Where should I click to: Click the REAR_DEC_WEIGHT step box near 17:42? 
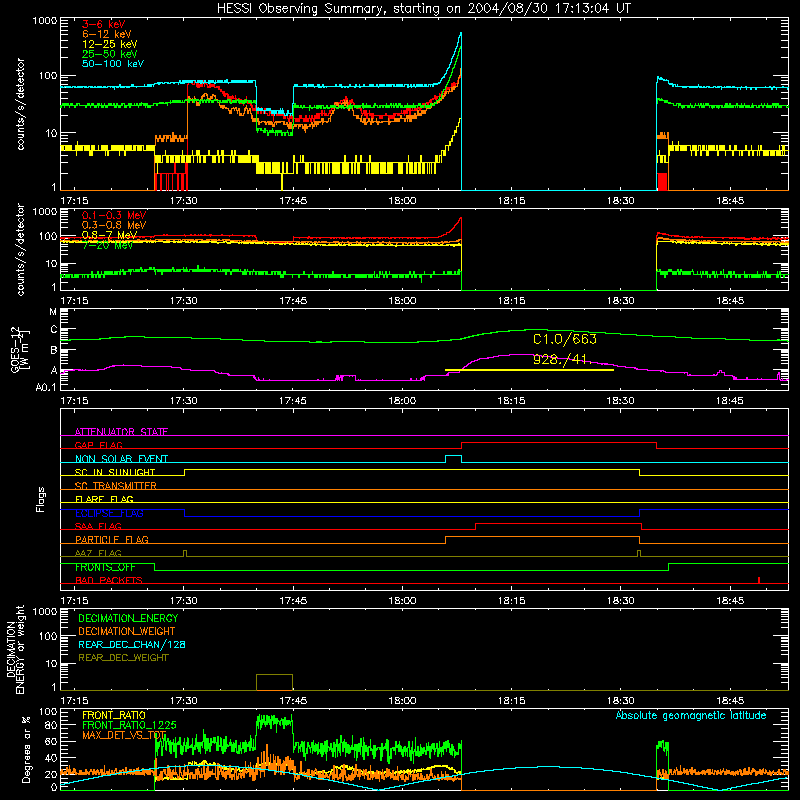(x=274, y=682)
